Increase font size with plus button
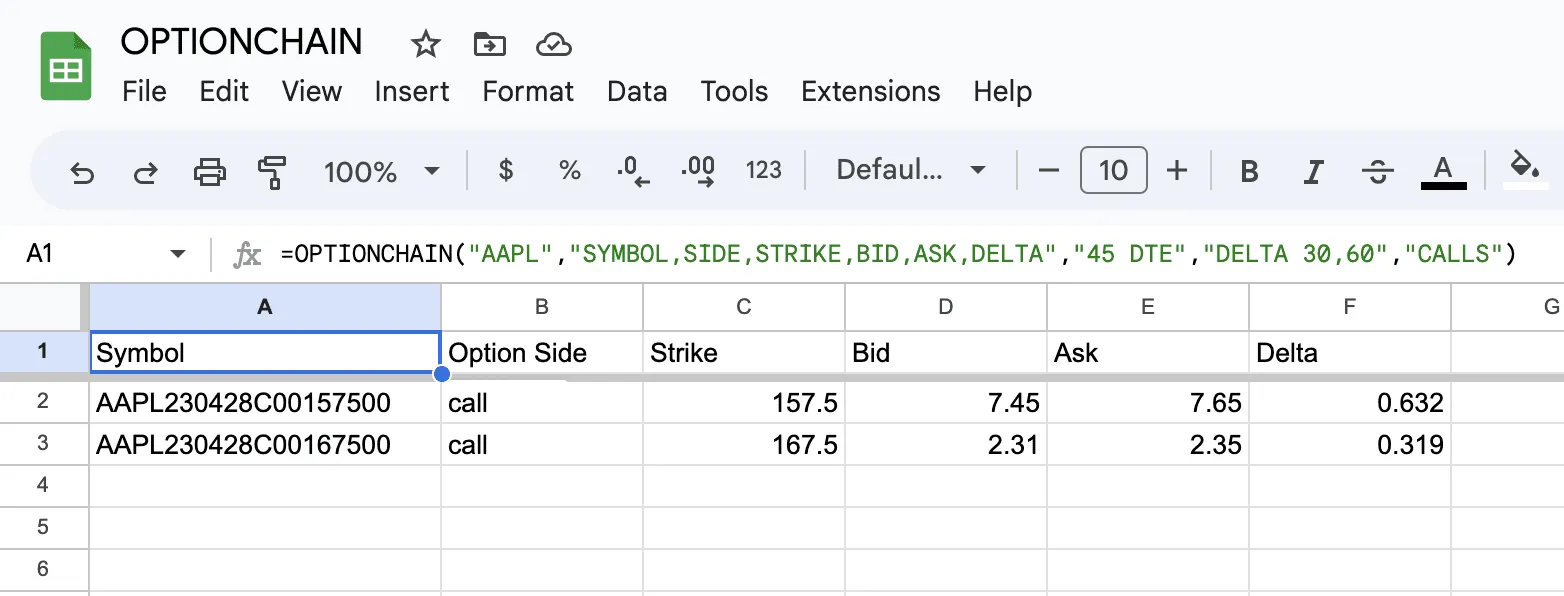1564x596 pixels. pos(1178,170)
